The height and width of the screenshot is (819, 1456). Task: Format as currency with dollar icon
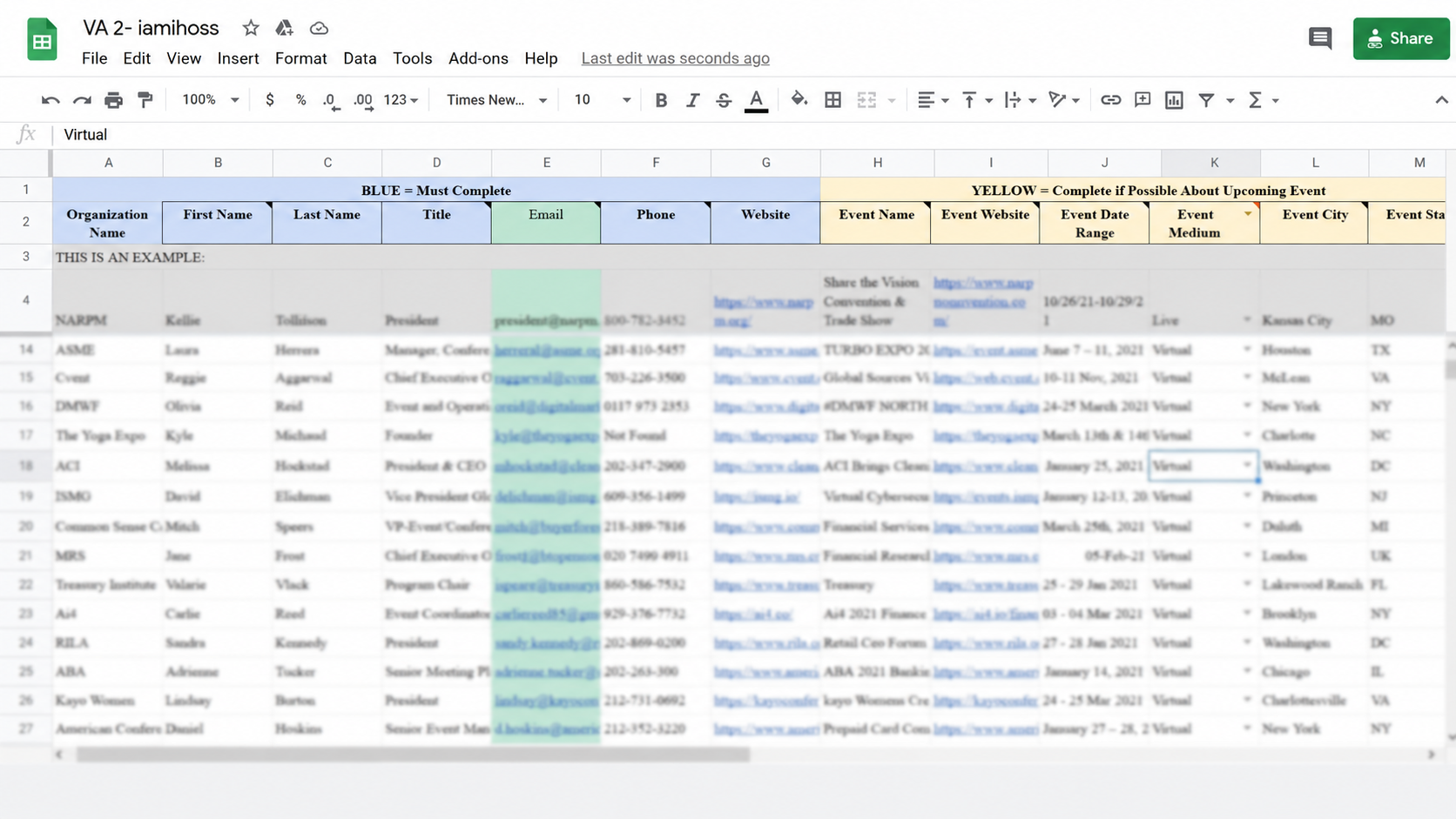click(x=270, y=100)
